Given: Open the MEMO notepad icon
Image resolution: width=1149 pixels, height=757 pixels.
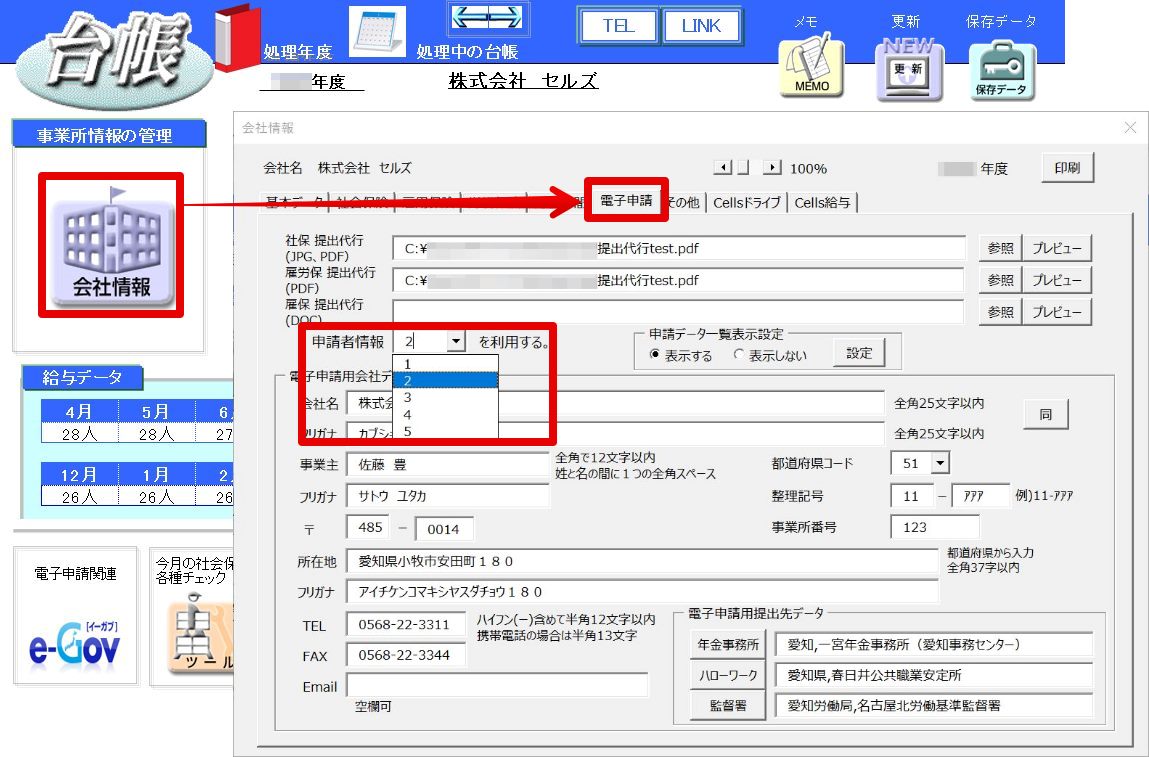Looking at the screenshot, I should pyautogui.click(x=812, y=66).
